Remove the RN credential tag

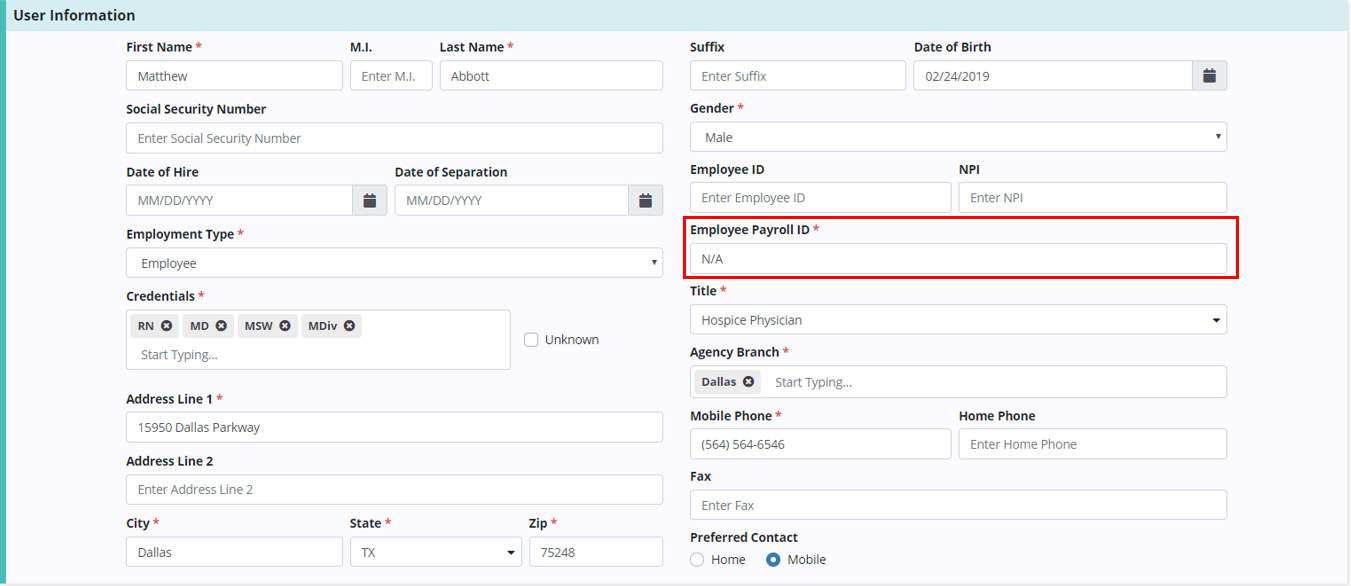click(x=167, y=326)
